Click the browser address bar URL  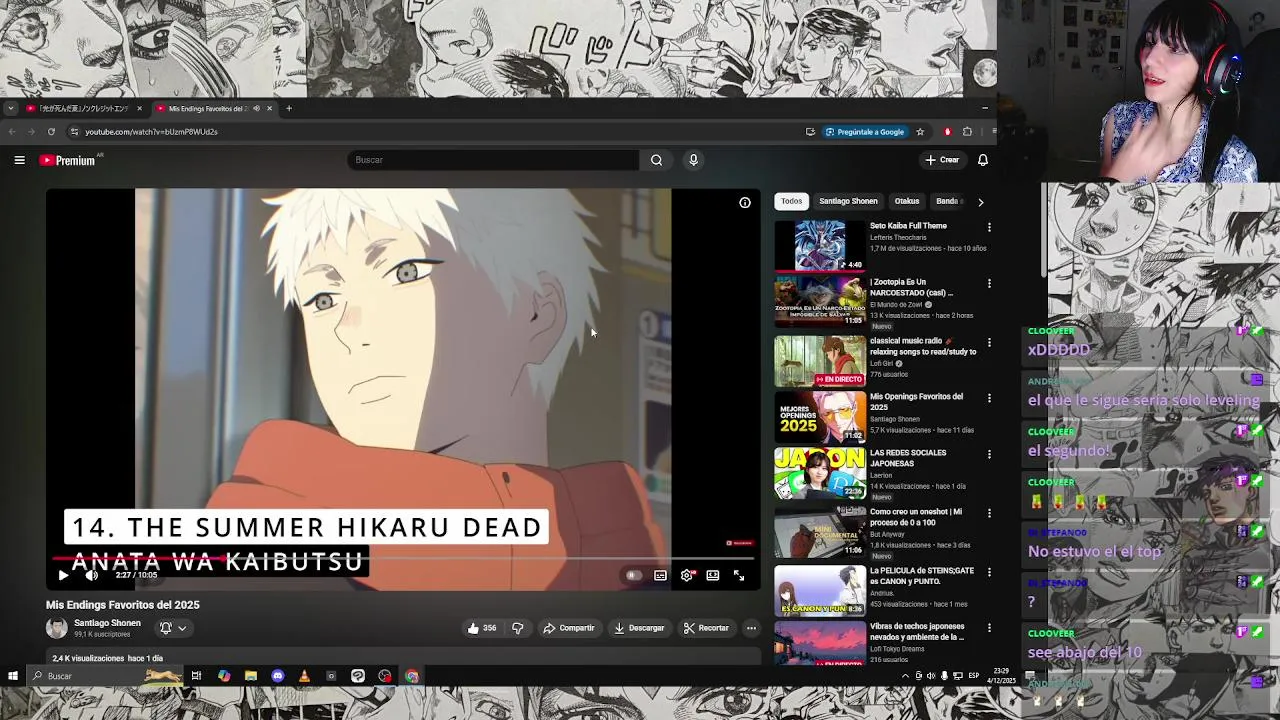coord(151,132)
